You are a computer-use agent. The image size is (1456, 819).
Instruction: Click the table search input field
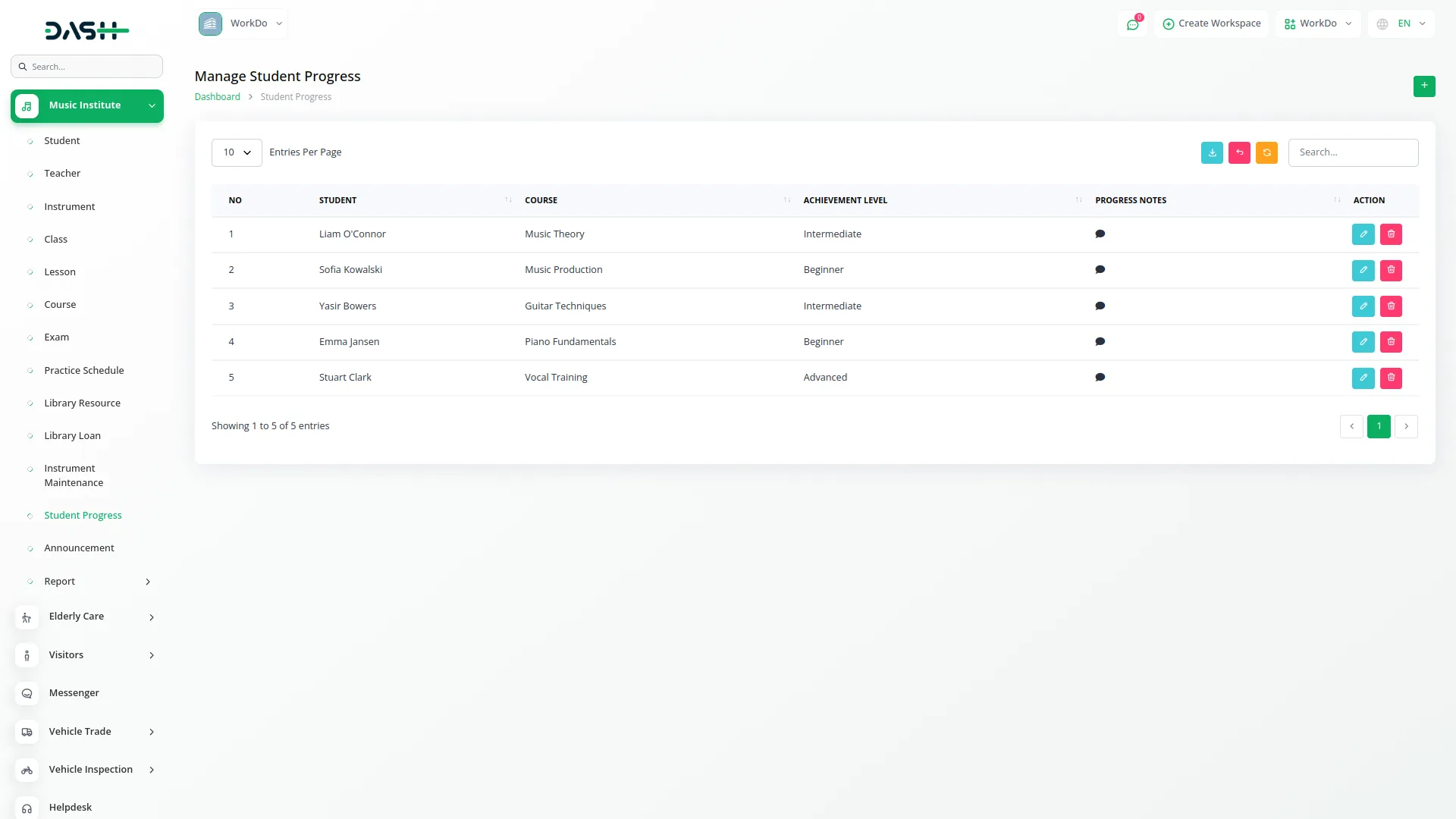[1352, 152]
